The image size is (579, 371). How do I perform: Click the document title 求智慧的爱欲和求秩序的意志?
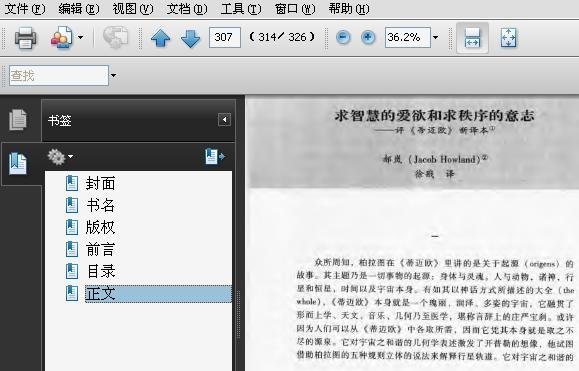coord(435,116)
